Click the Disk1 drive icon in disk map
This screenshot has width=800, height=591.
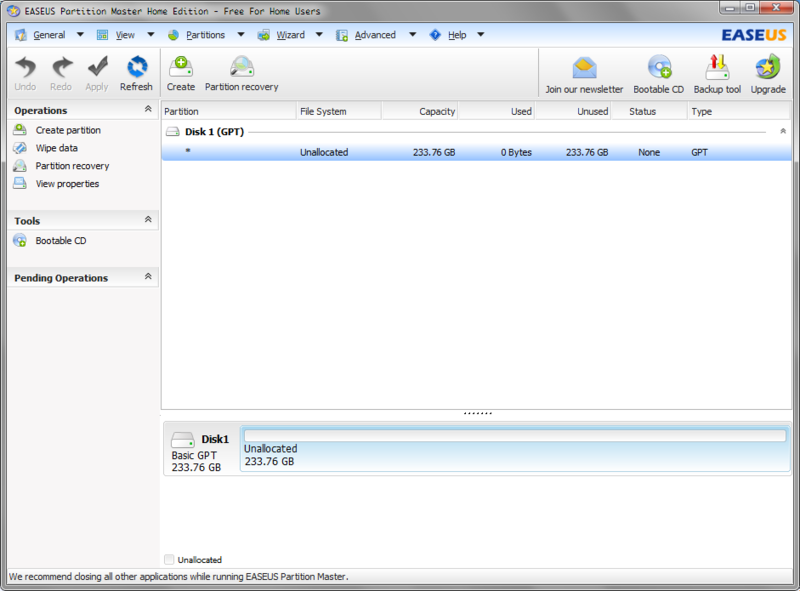click(183, 439)
